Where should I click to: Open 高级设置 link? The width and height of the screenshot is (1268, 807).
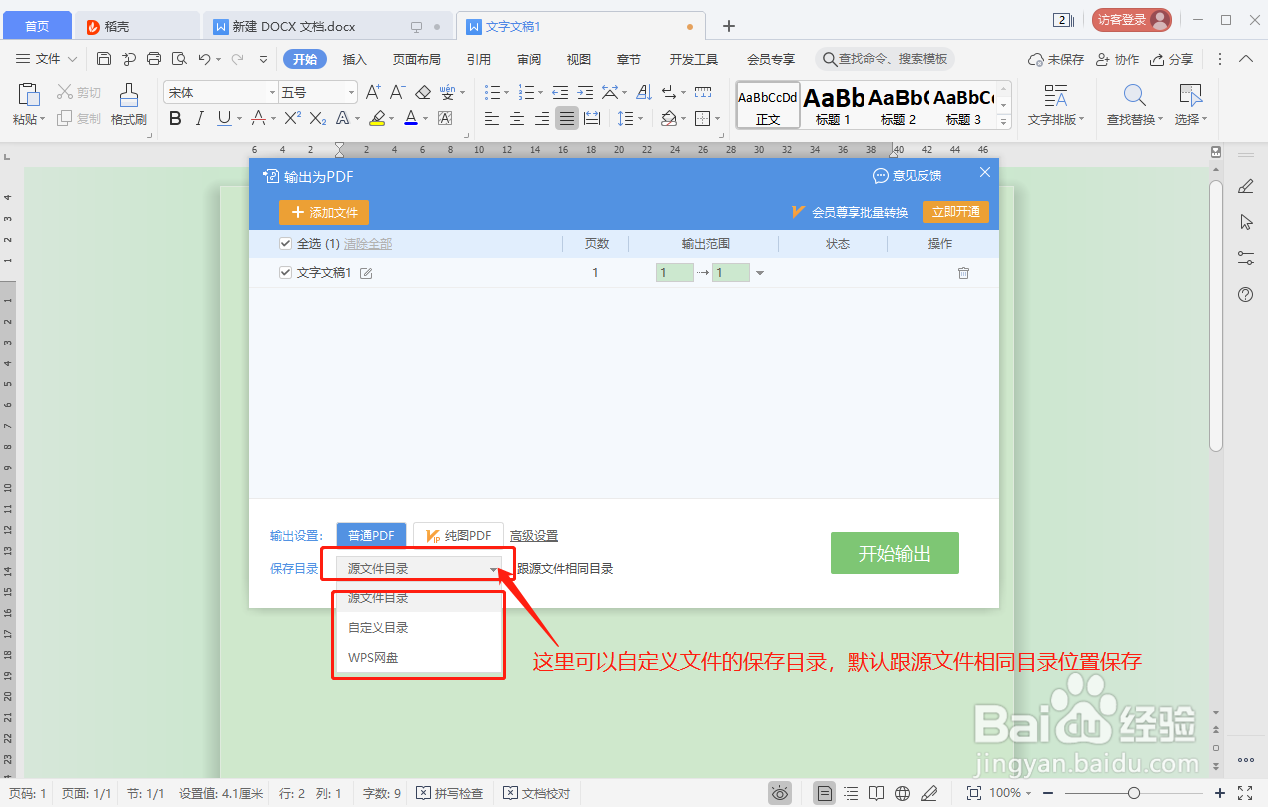click(x=534, y=536)
